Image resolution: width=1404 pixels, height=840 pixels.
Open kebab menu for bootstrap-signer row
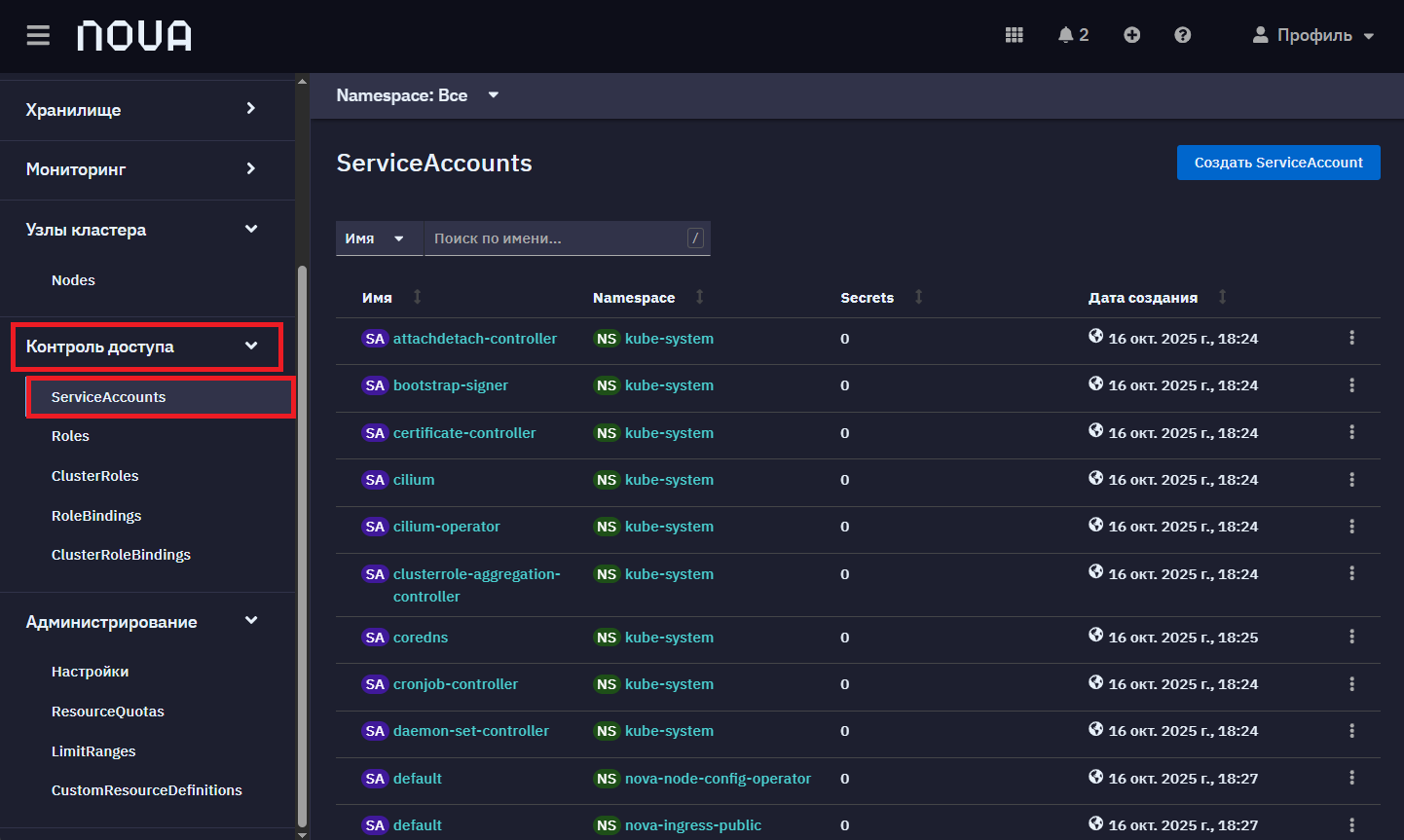point(1351,385)
